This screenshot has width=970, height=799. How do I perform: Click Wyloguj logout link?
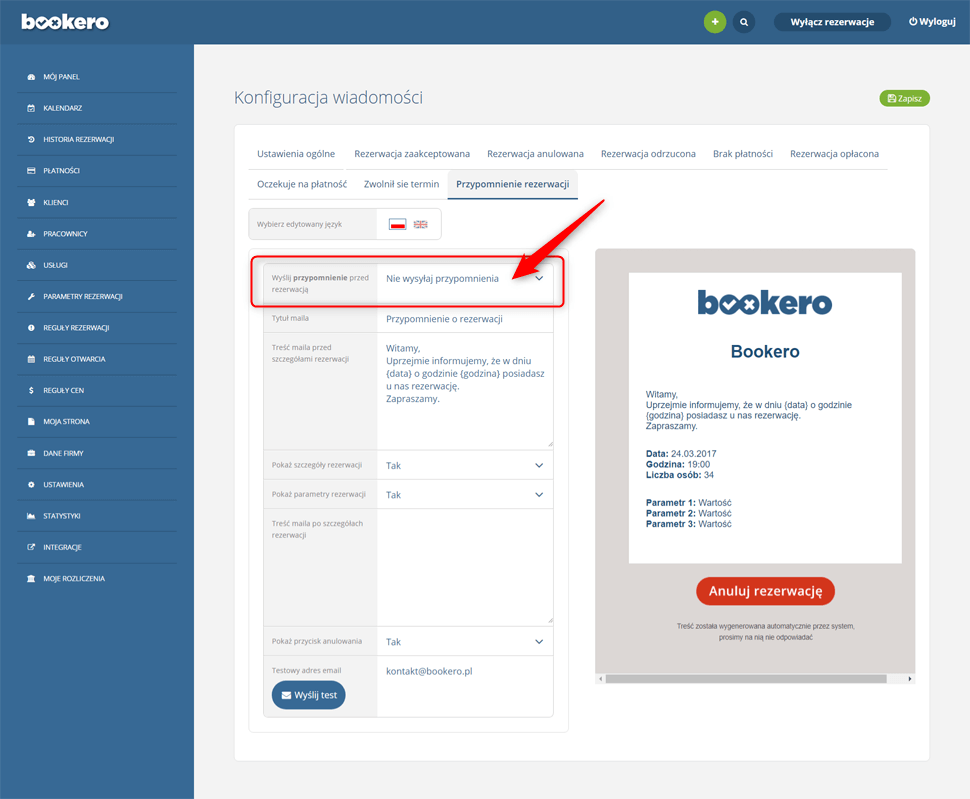[x=932, y=22]
